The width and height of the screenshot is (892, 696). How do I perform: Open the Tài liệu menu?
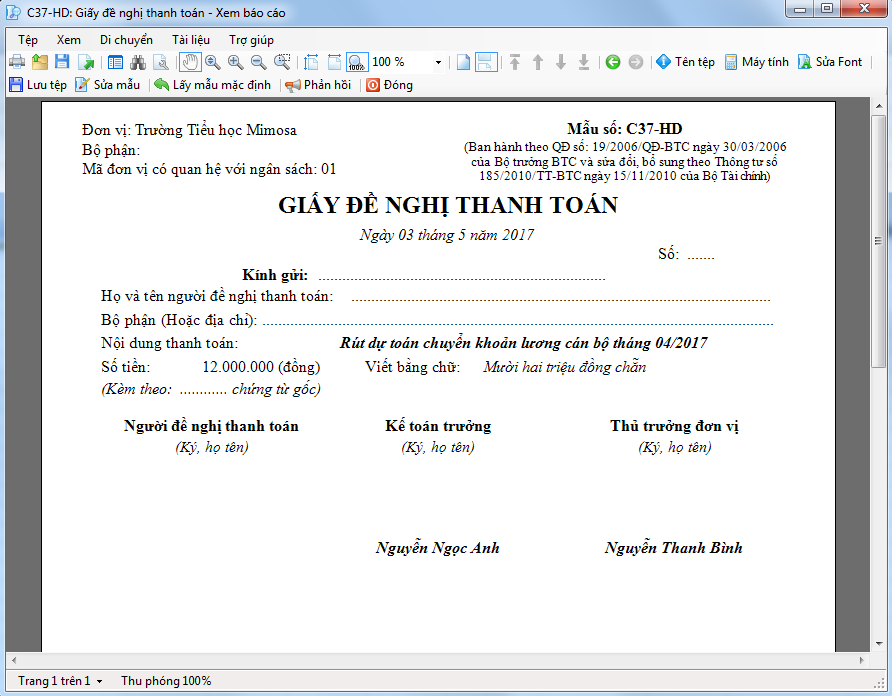[191, 40]
